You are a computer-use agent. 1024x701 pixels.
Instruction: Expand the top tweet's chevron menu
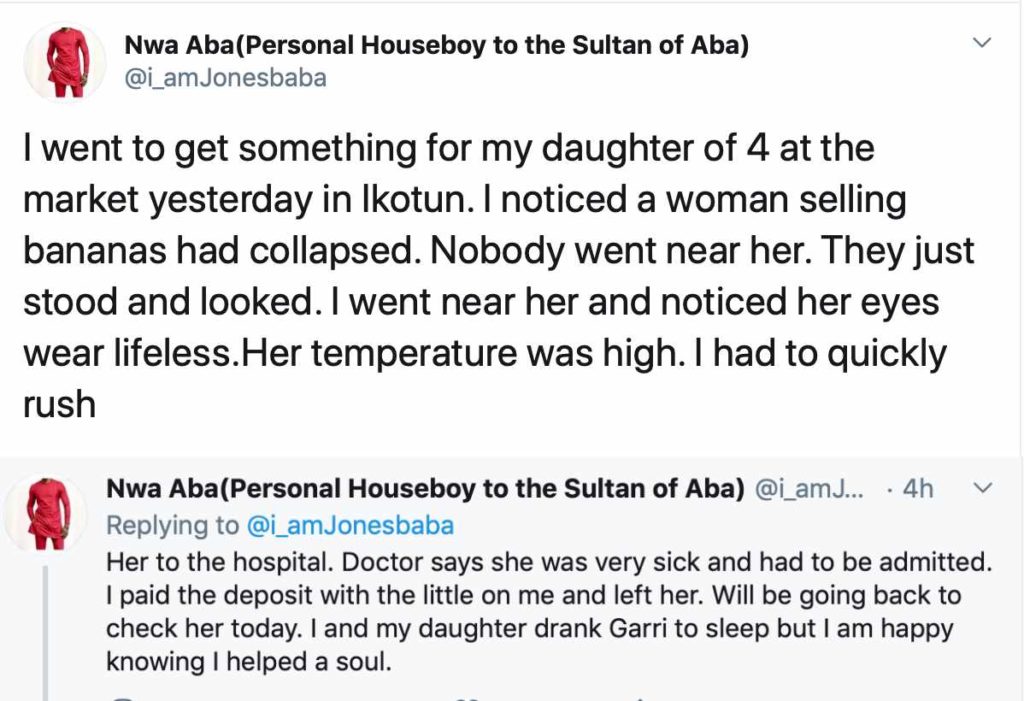click(x=982, y=43)
